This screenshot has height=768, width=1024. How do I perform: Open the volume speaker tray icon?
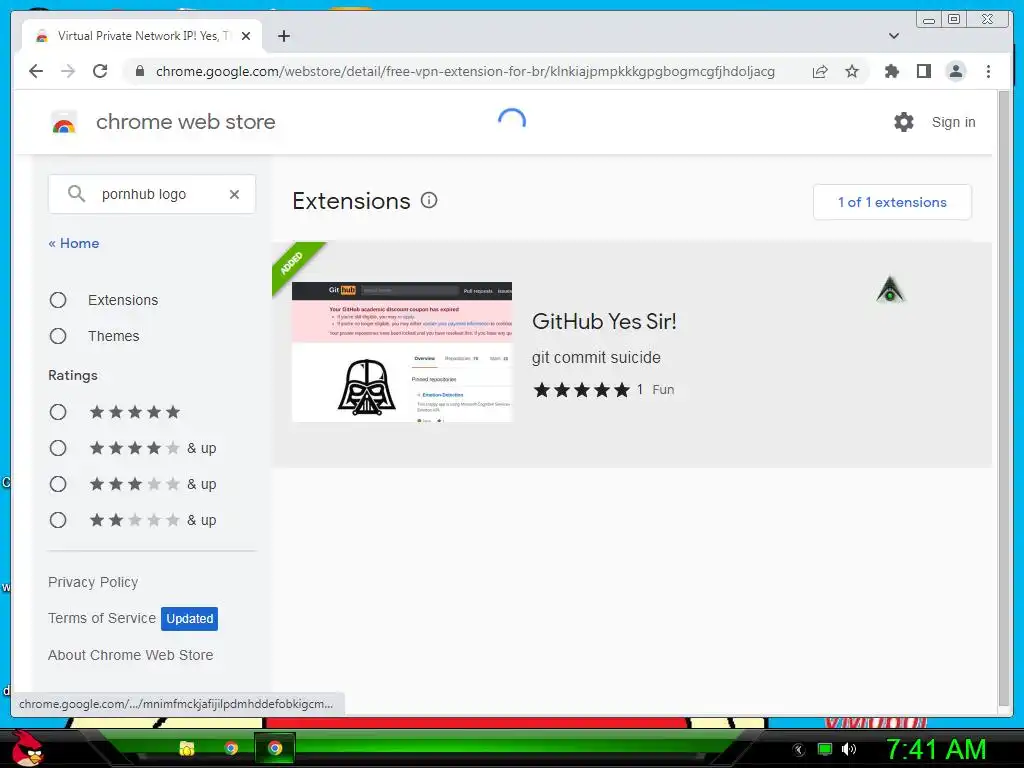pyautogui.click(x=849, y=749)
